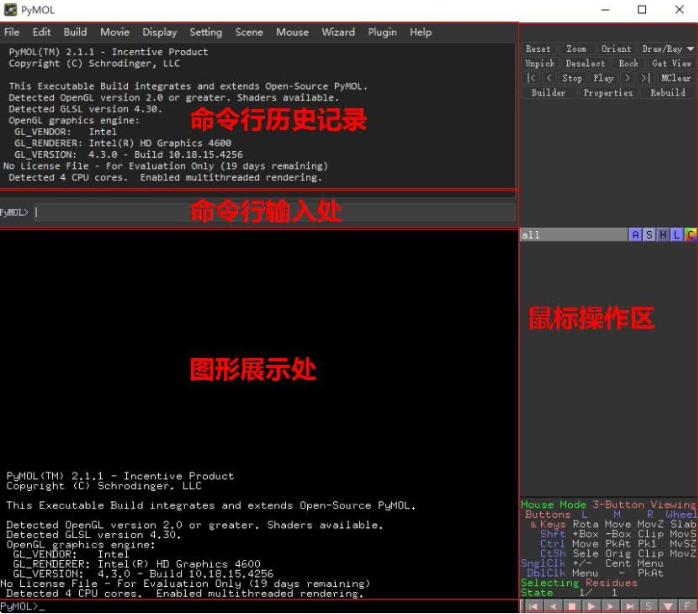
Task: Click the PyMOL> command input field
Action: [x=275, y=212]
